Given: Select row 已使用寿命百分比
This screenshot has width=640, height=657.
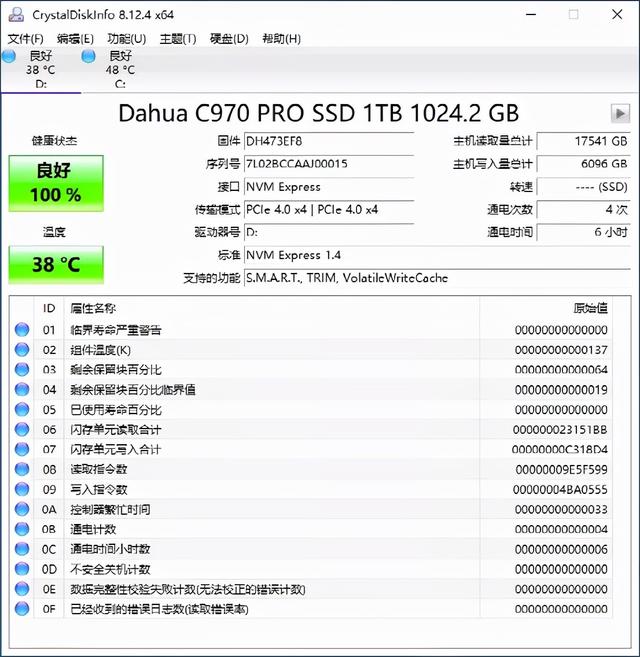Looking at the screenshot, I should tap(311, 409).
